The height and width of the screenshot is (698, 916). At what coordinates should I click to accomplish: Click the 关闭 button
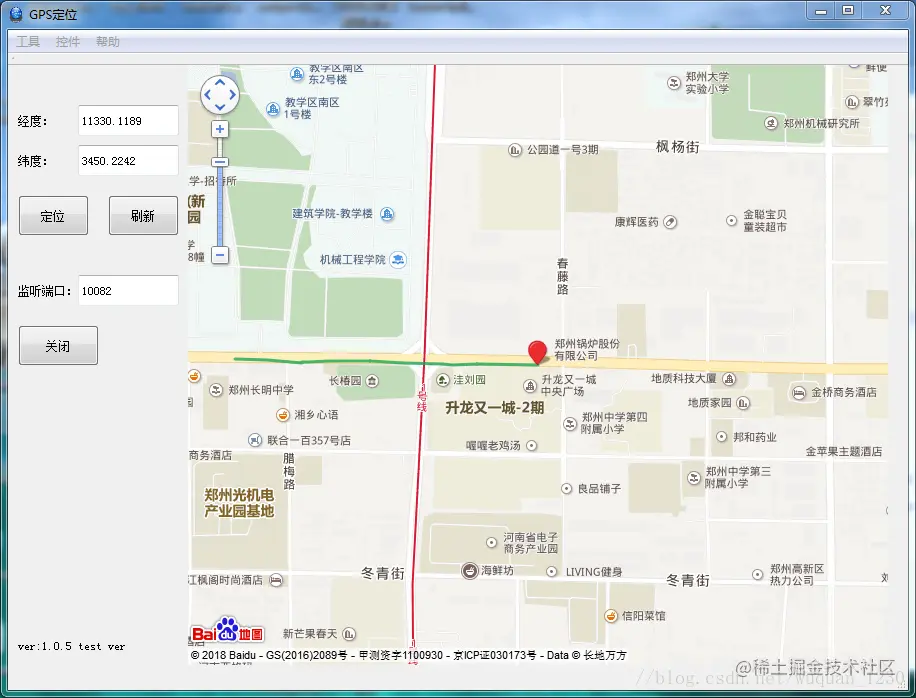[x=58, y=346]
